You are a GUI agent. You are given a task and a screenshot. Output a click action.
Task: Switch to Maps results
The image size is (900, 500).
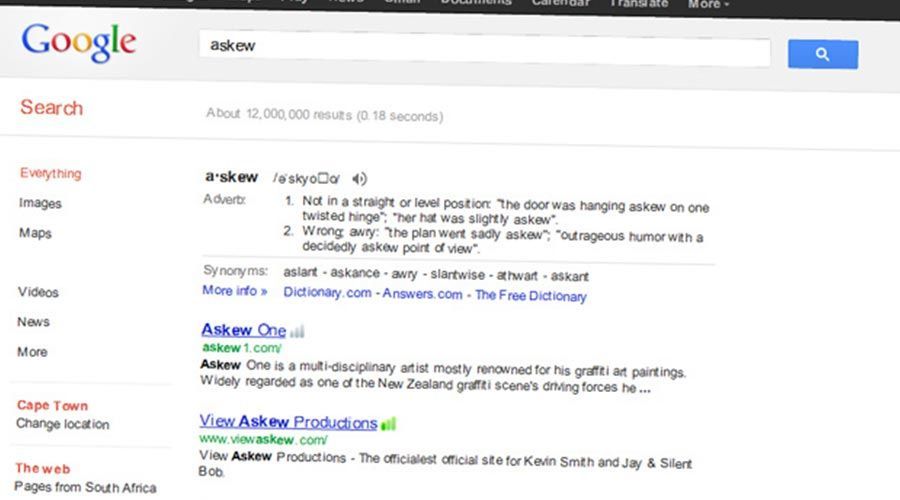click(35, 233)
